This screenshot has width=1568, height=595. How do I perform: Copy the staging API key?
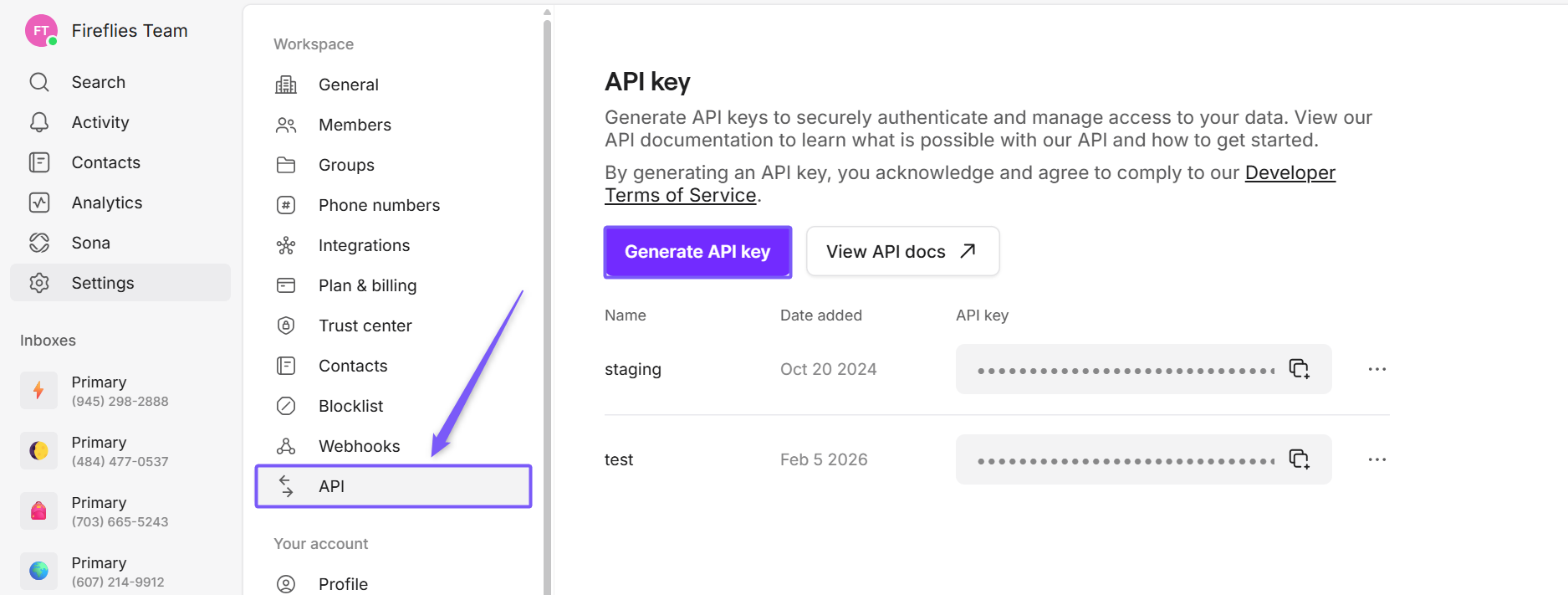click(1299, 369)
